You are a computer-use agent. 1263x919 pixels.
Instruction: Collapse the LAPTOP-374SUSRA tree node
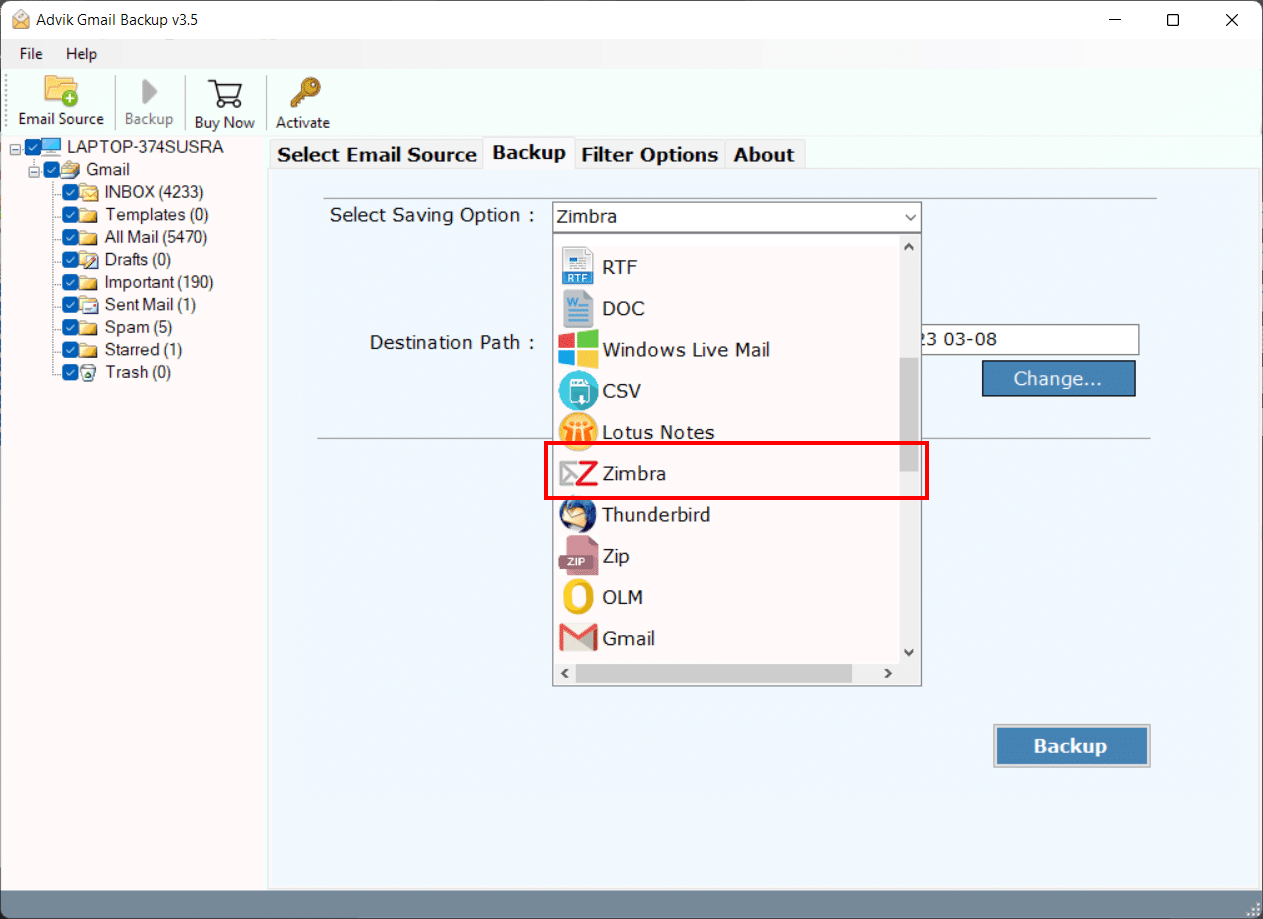coord(15,148)
